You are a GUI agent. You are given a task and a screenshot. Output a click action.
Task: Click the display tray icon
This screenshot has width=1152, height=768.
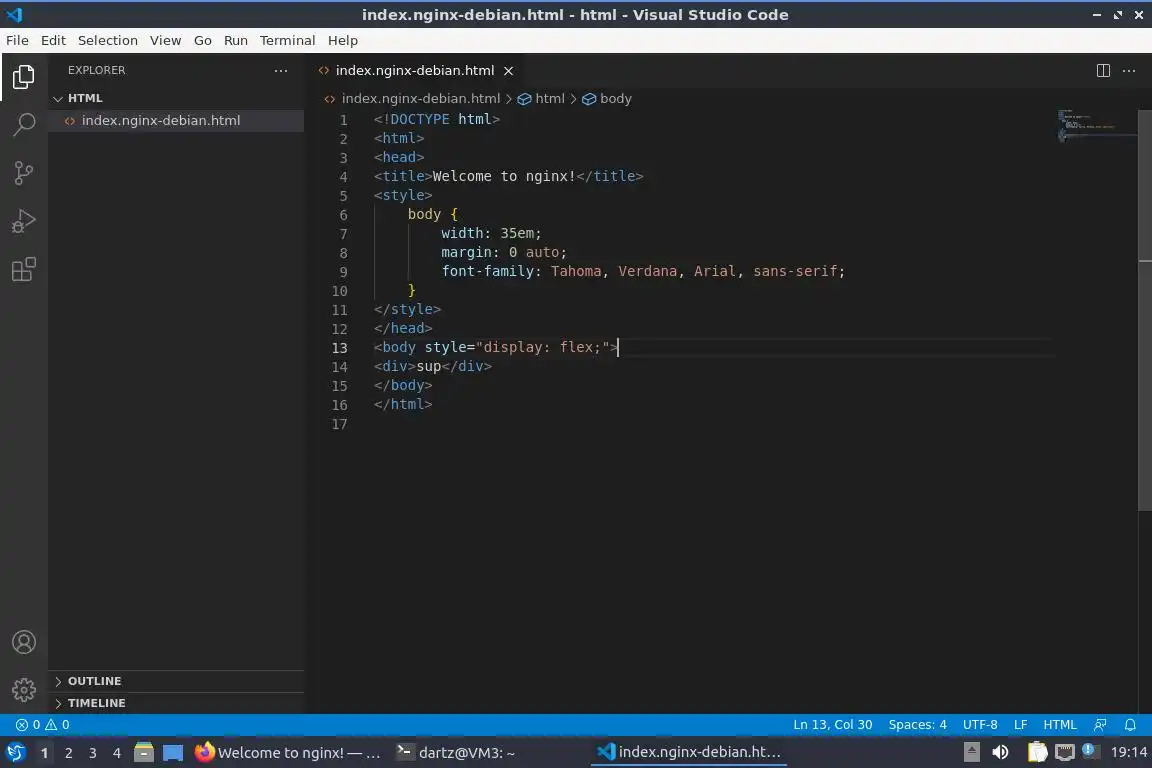pyautogui.click(x=1065, y=752)
